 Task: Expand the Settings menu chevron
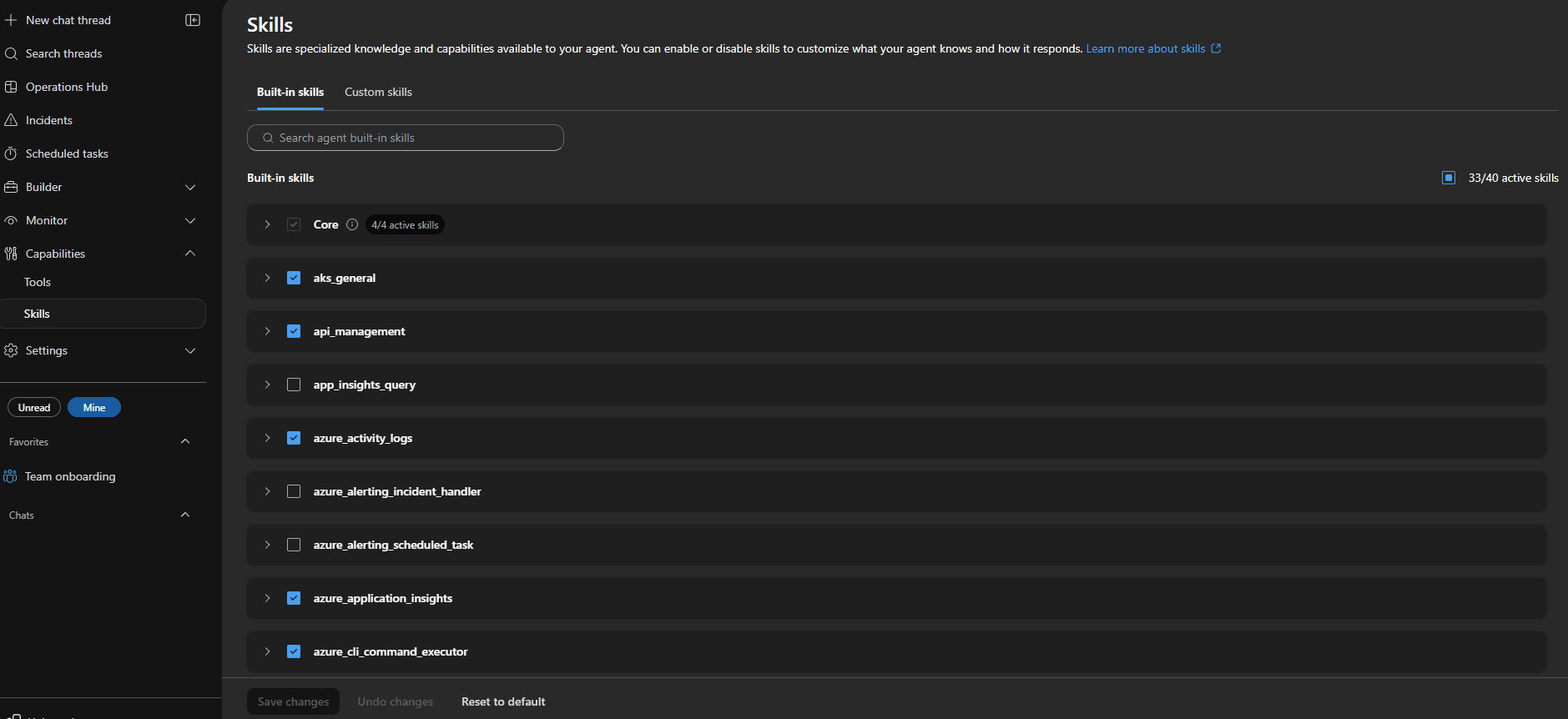pyautogui.click(x=190, y=350)
